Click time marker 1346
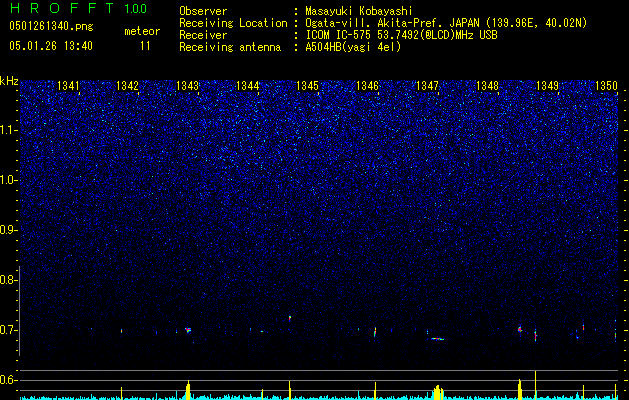This screenshot has height=400, width=629. (367, 86)
